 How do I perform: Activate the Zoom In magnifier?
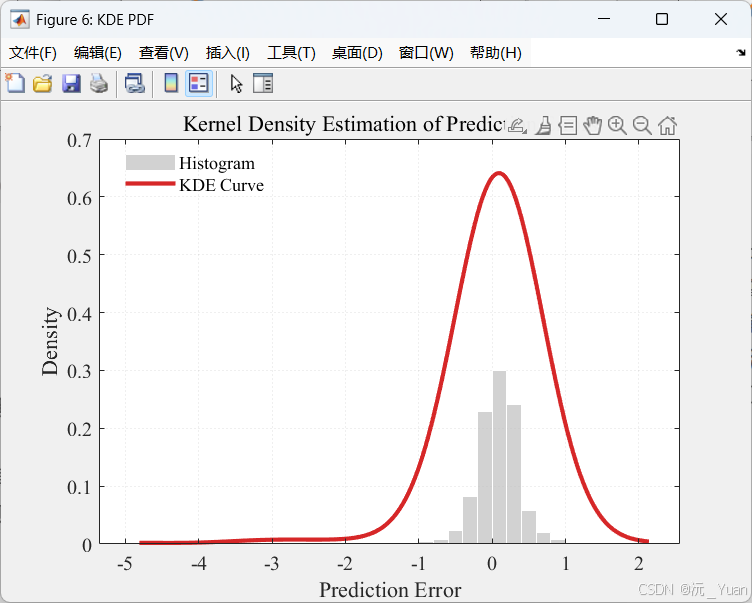coord(617,126)
